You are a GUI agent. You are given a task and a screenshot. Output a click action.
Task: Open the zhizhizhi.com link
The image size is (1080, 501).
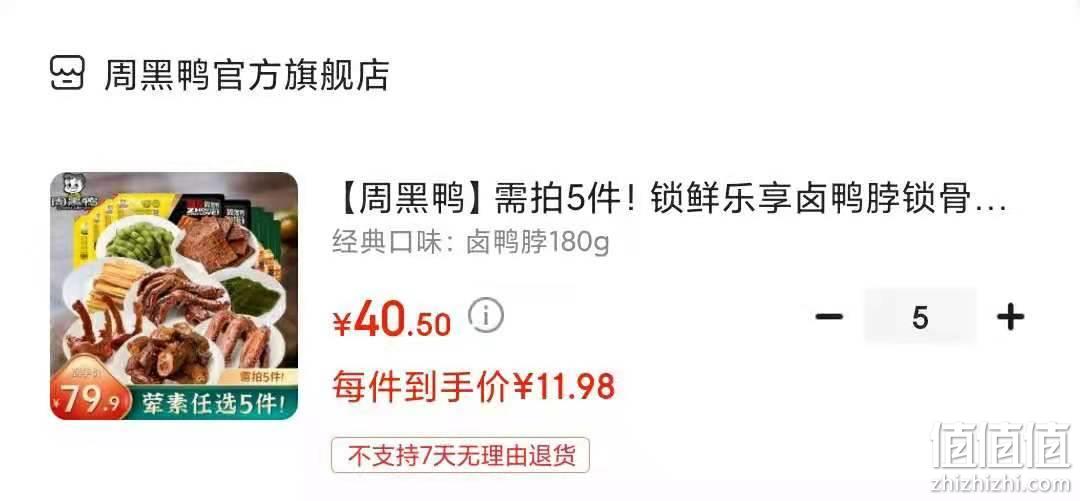1002,482
